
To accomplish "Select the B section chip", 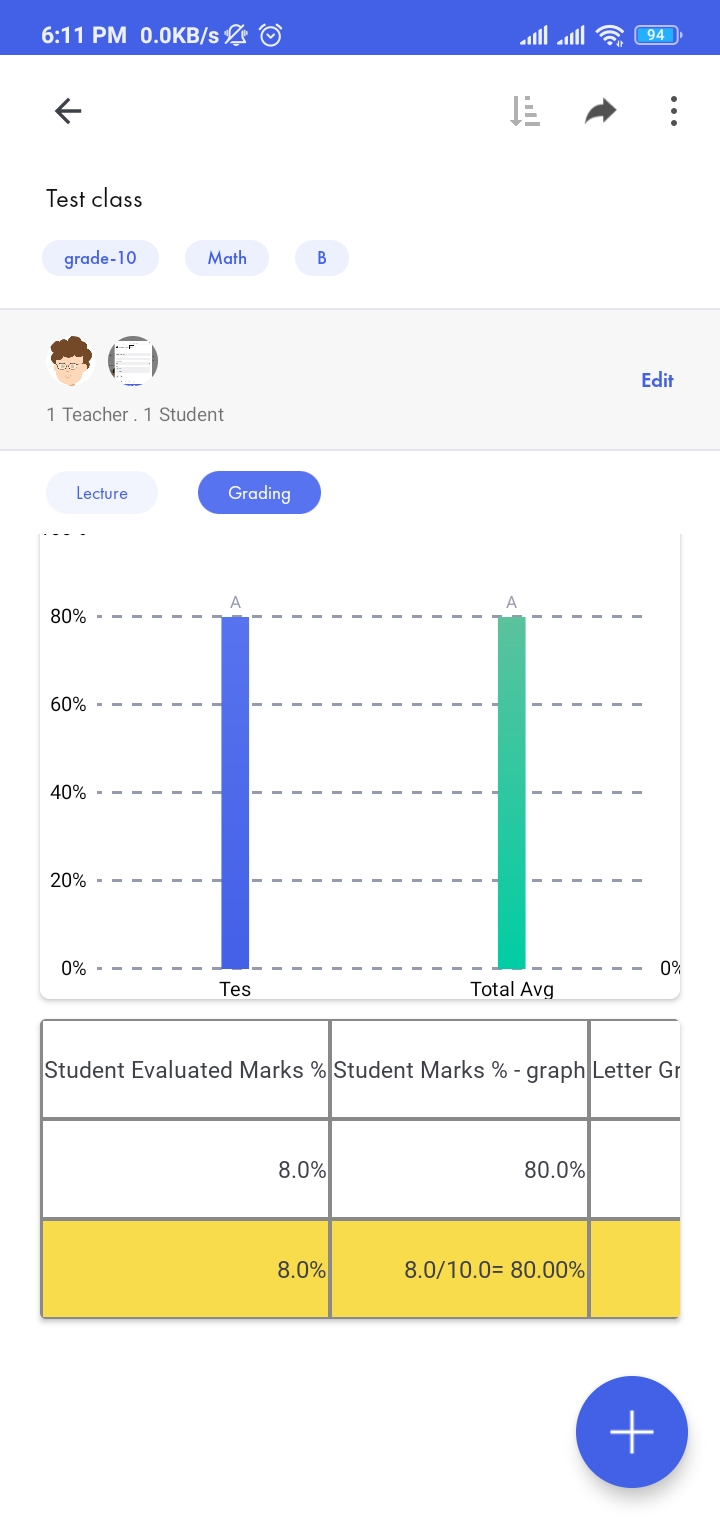I will coord(322,258).
